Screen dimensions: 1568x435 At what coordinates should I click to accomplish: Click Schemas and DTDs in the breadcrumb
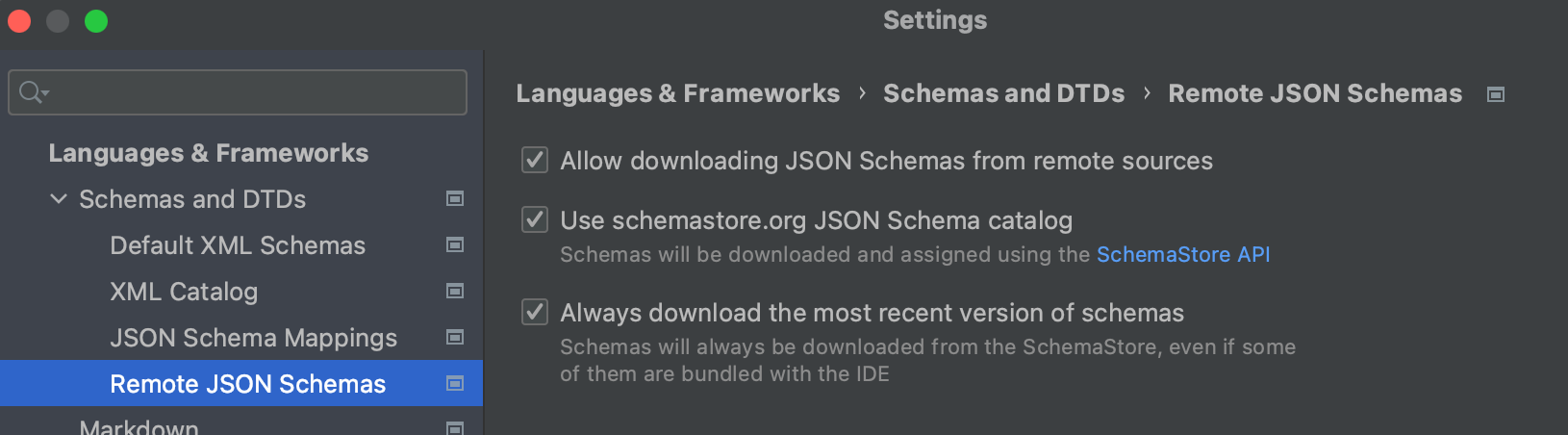(x=1003, y=93)
